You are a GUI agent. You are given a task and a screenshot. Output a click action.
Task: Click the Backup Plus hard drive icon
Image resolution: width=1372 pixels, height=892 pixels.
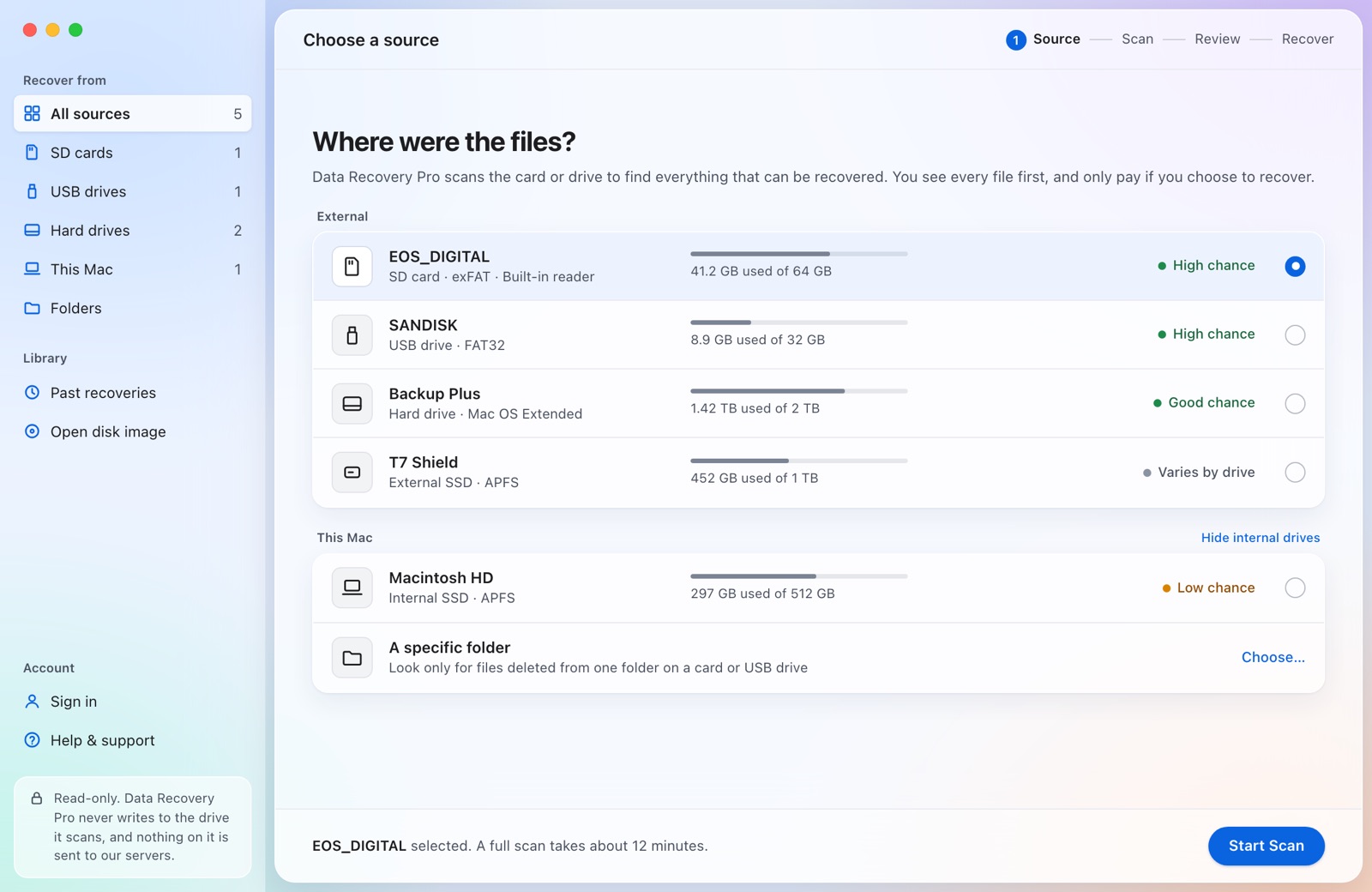tap(352, 403)
